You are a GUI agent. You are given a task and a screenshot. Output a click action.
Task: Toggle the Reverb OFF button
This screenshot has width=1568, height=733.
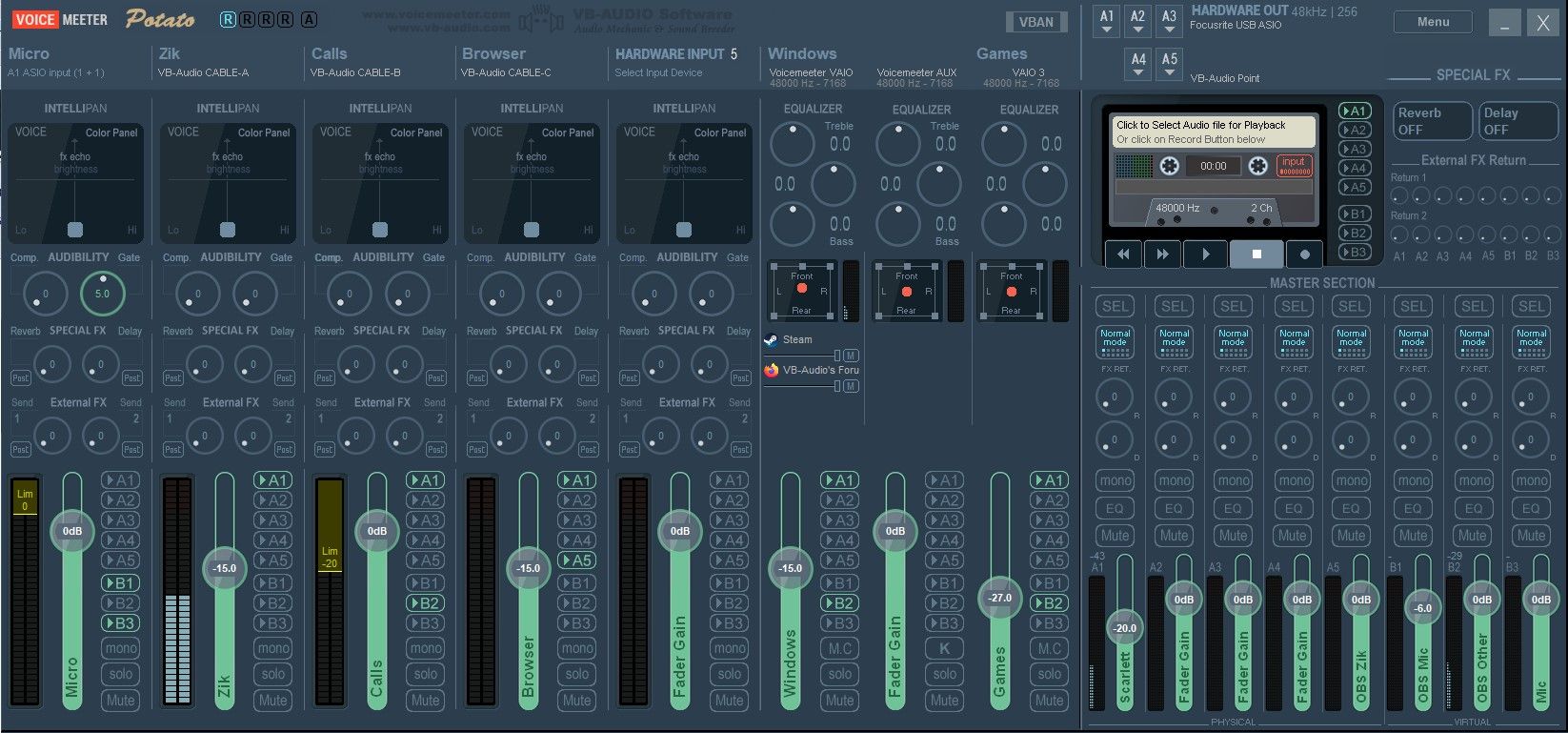1431,121
